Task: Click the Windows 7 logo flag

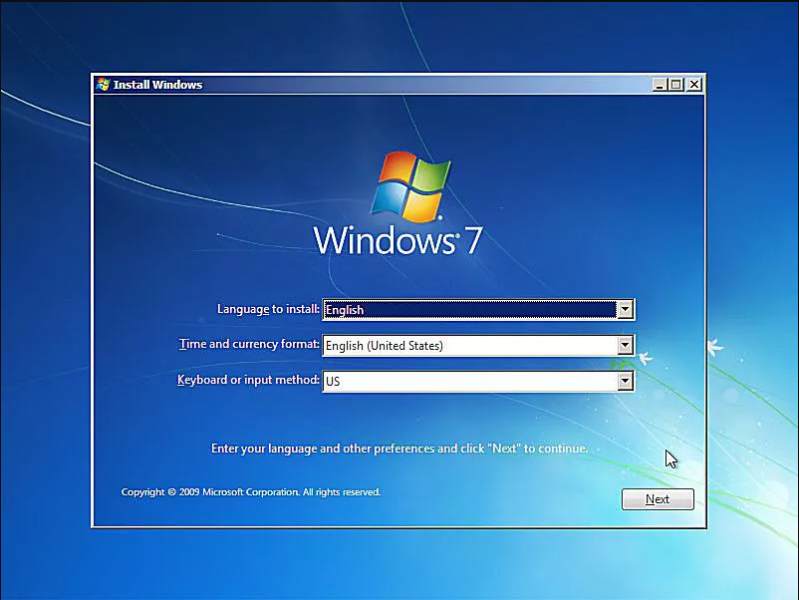Action: click(411, 187)
